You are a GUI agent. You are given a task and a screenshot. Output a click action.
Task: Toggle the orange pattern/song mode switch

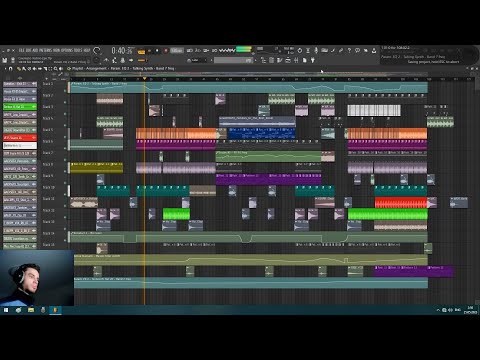click(x=141, y=52)
